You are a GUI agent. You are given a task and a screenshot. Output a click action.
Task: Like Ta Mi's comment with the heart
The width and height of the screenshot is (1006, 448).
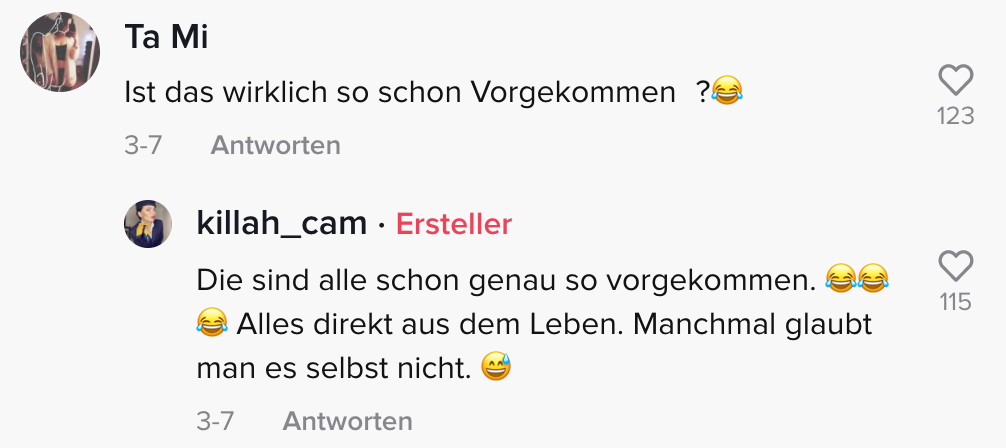tap(955, 80)
